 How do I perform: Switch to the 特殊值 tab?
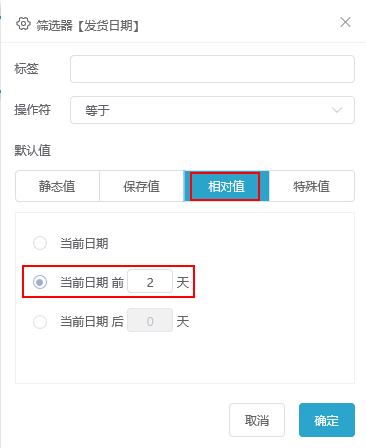click(x=312, y=186)
